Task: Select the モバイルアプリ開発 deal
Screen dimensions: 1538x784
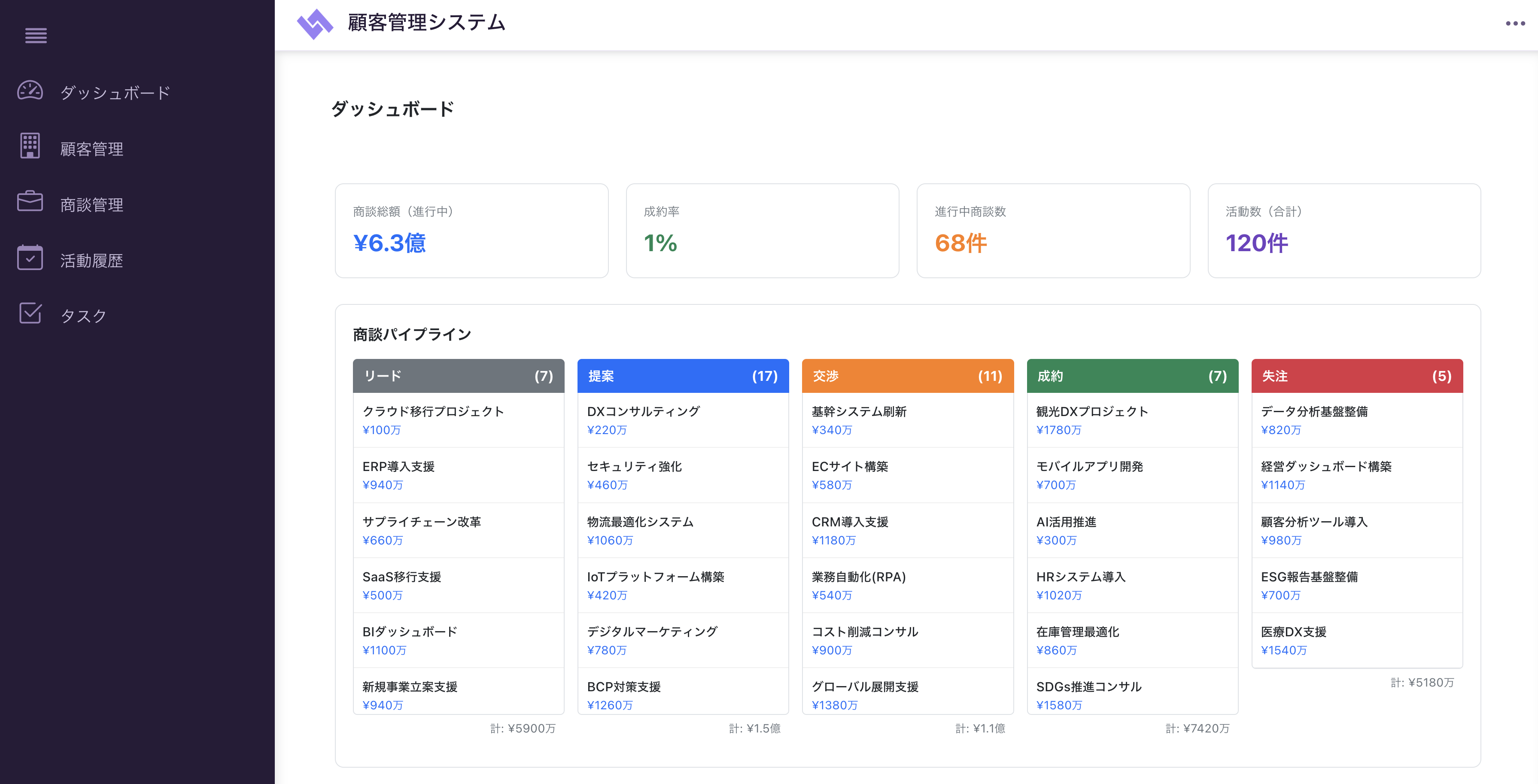Action: tap(1133, 475)
